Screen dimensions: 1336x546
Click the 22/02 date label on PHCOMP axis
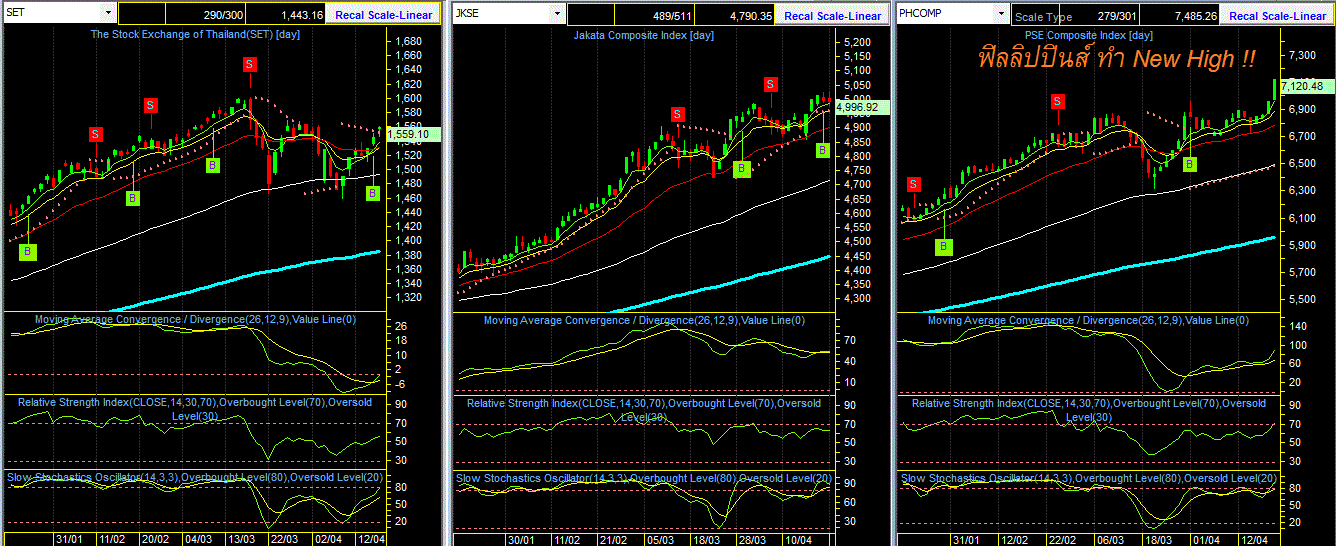tap(1062, 538)
